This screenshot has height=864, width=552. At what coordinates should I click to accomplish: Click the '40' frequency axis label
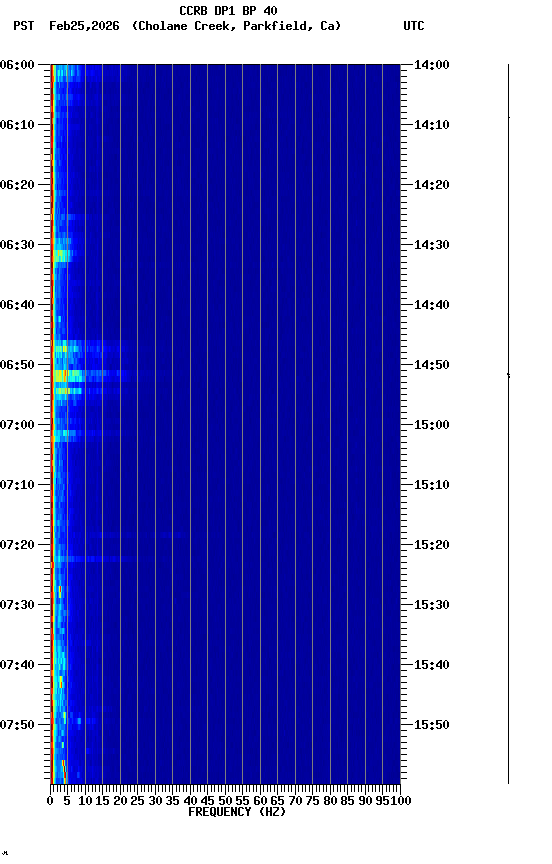[x=190, y=801]
